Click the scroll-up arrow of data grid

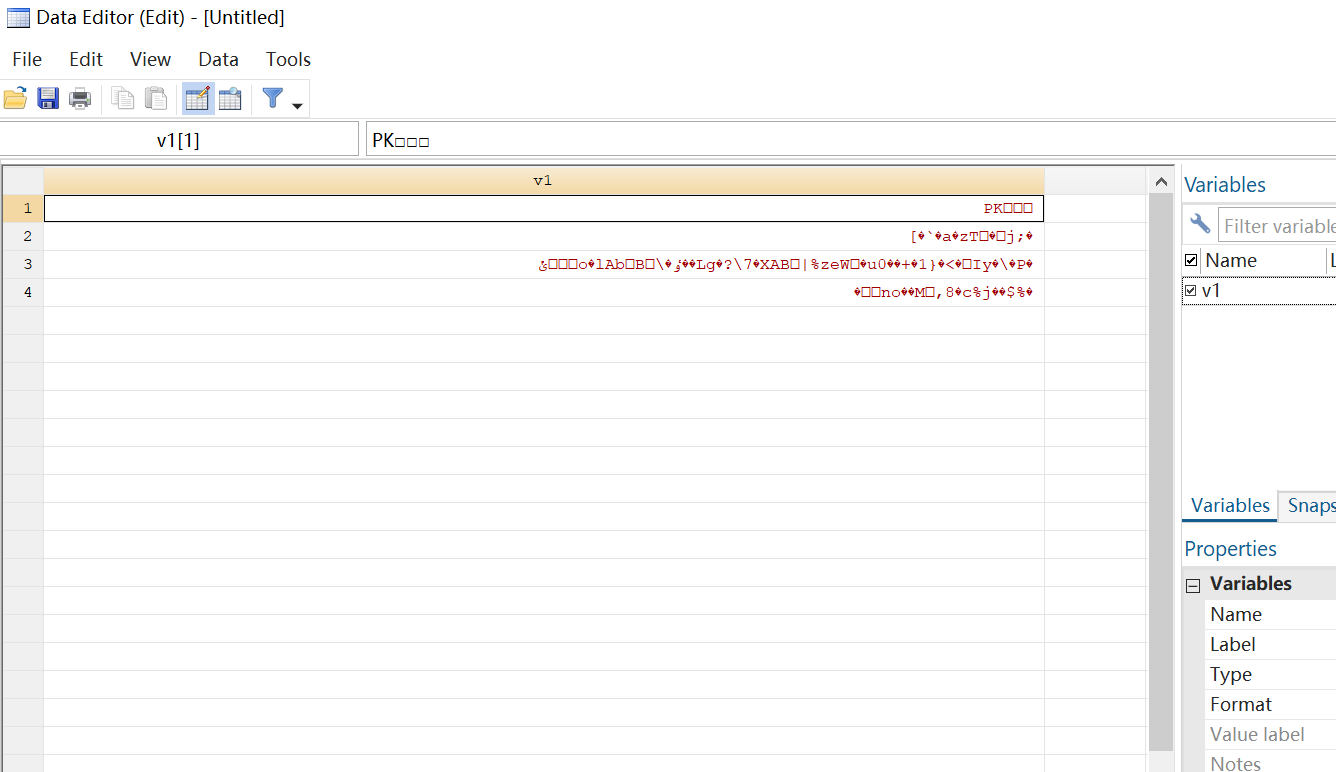point(1161,182)
